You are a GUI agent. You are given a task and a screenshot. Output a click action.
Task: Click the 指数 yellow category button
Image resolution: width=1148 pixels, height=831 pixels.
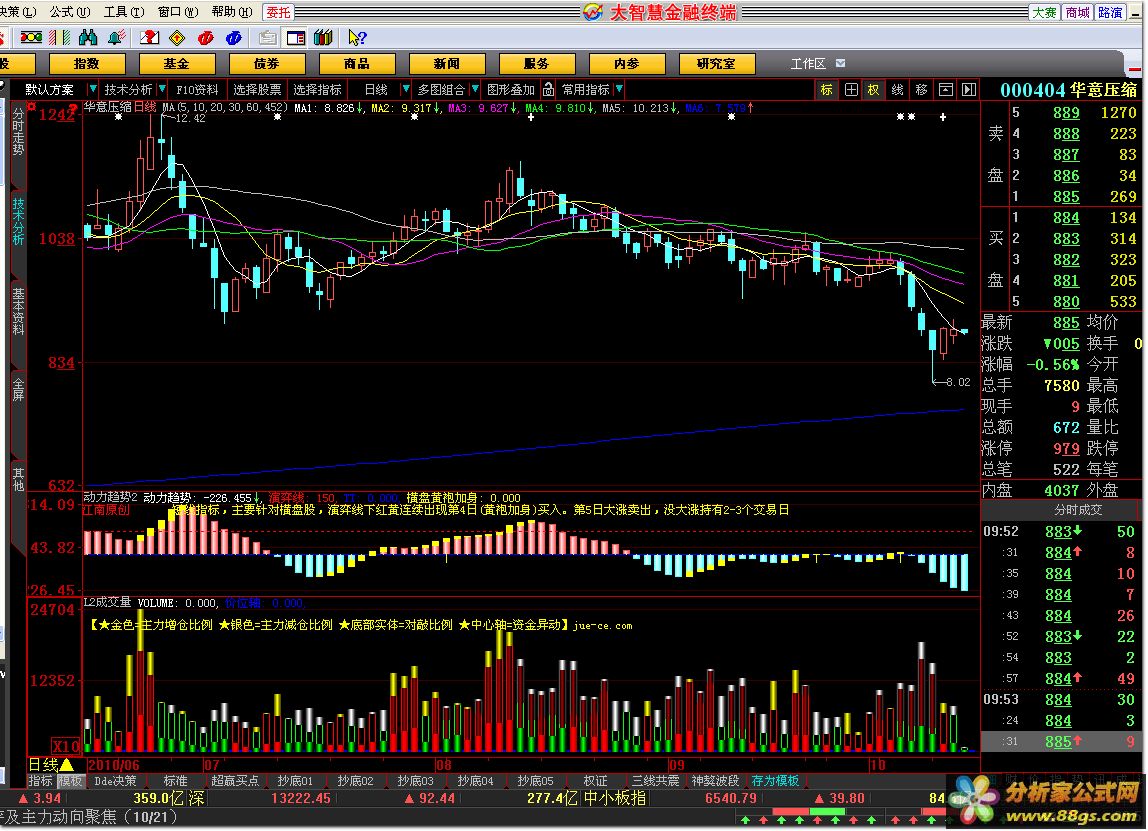point(87,64)
